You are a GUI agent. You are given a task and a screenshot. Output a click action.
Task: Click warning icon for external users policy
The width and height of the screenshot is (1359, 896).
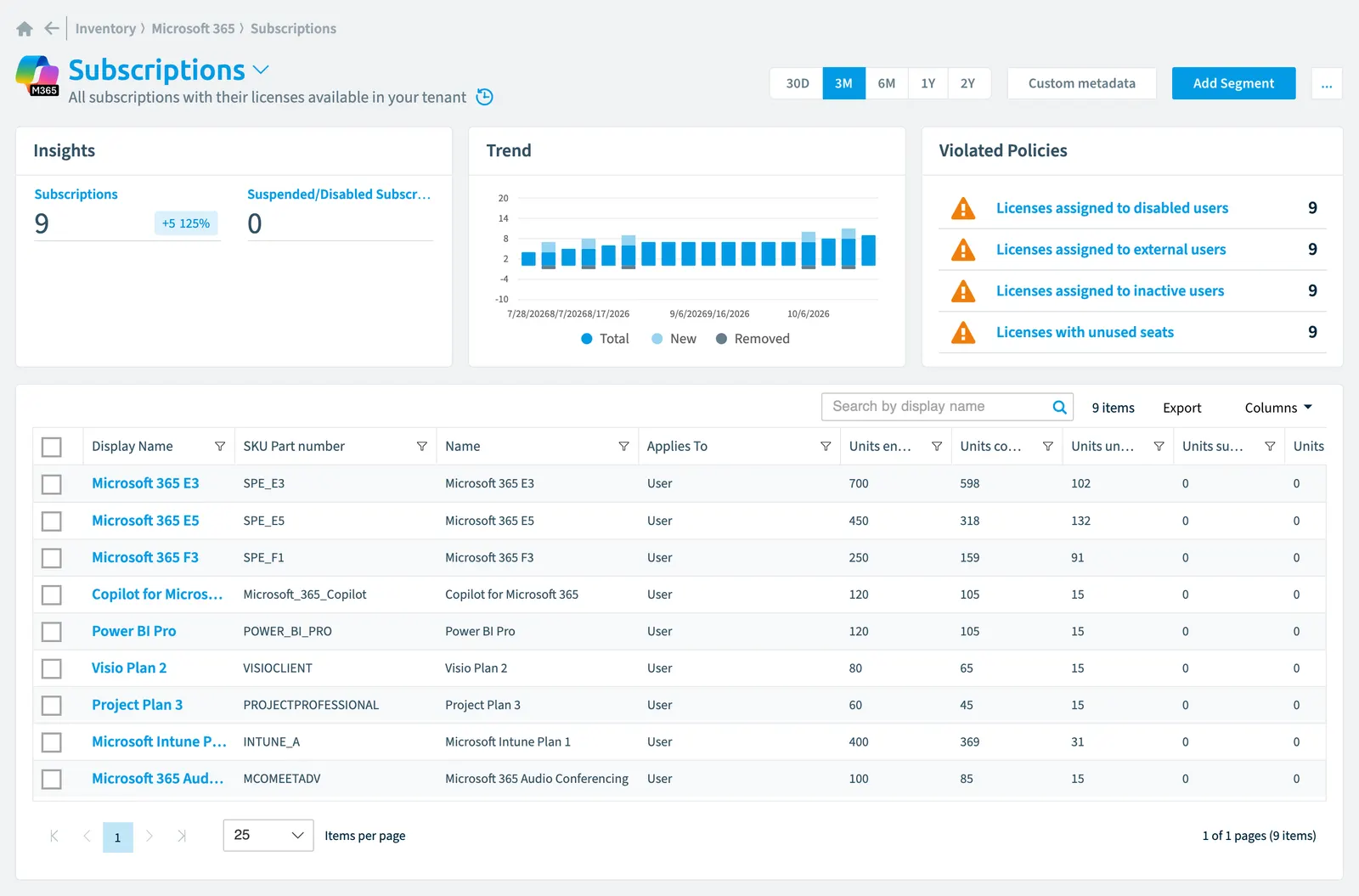pos(963,250)
